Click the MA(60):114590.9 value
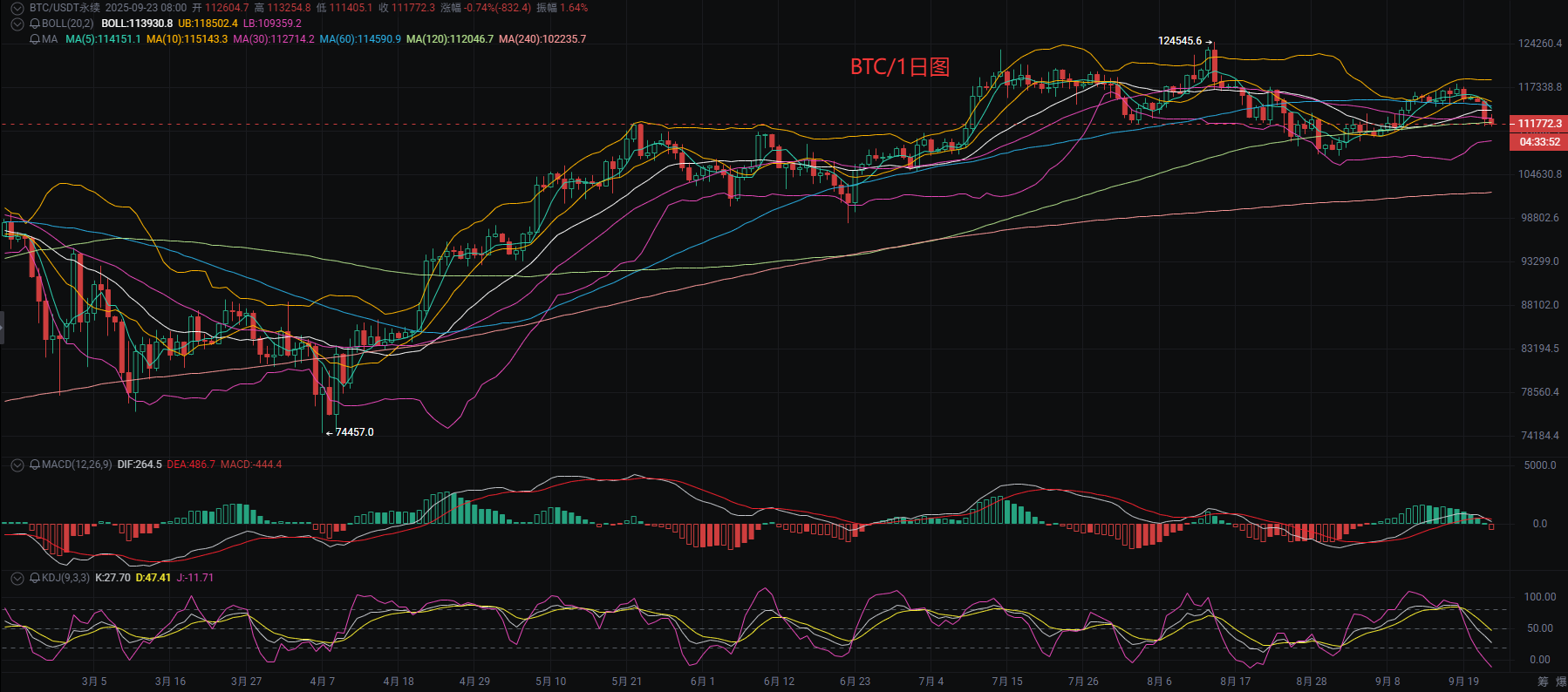 [x=360, y=39]
